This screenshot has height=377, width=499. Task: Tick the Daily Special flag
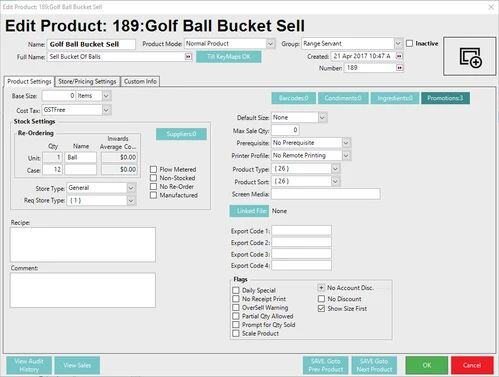(236, 290)
